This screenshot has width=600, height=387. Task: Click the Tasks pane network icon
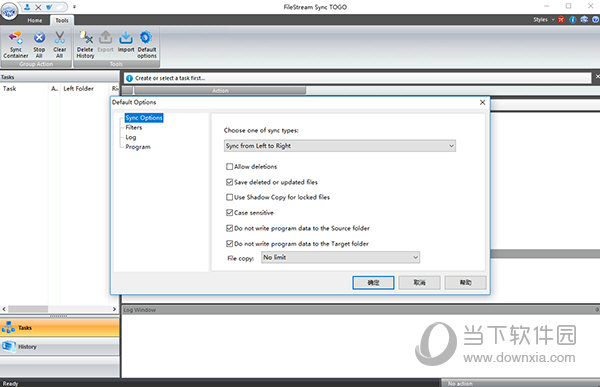click(8, 328)
